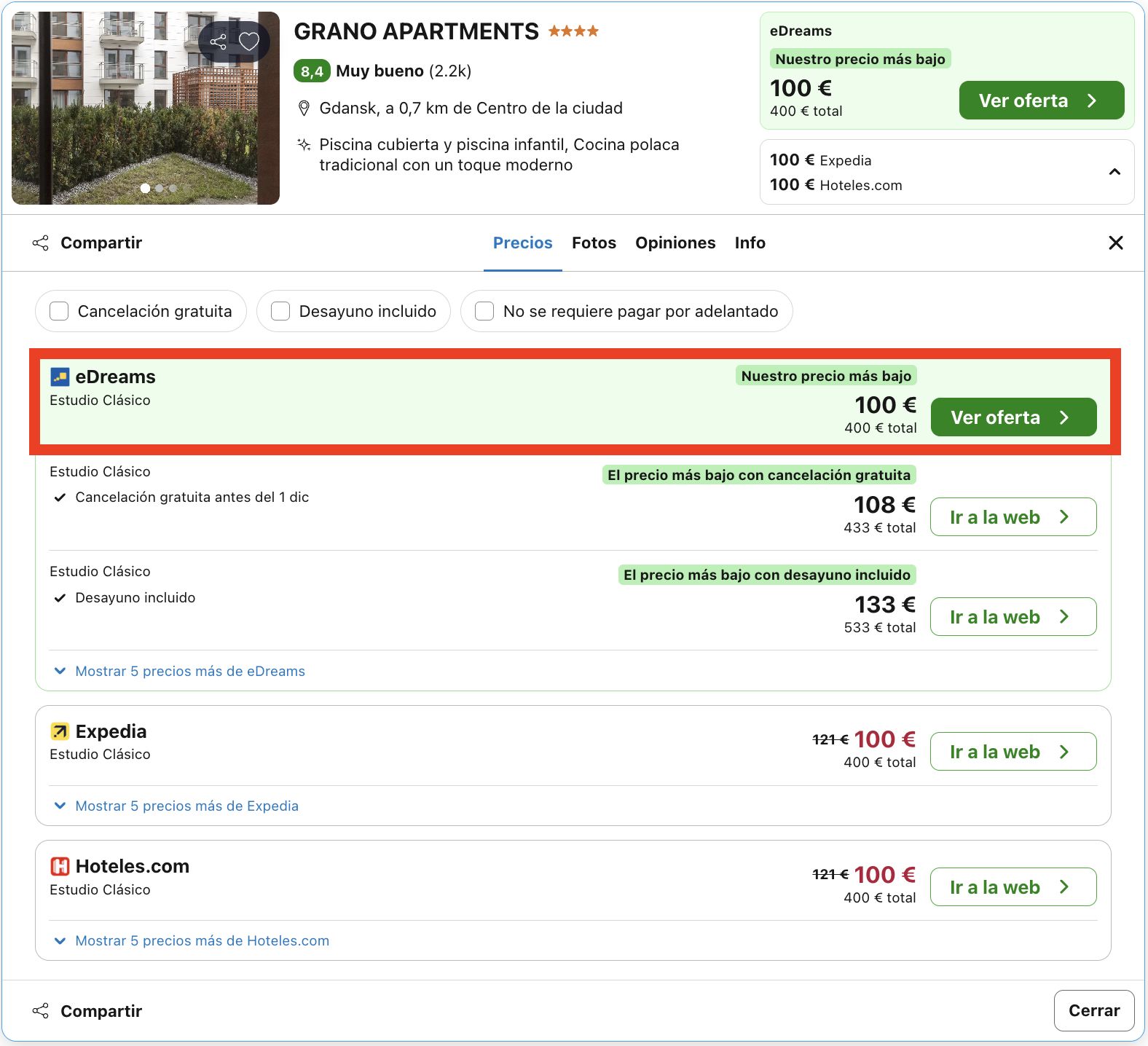The height and width of the screenshot is (1046, 1148).
Task: Collapse the Expedia and Hoteles.com price summary chevron
Action: (x=1114, y=172)
